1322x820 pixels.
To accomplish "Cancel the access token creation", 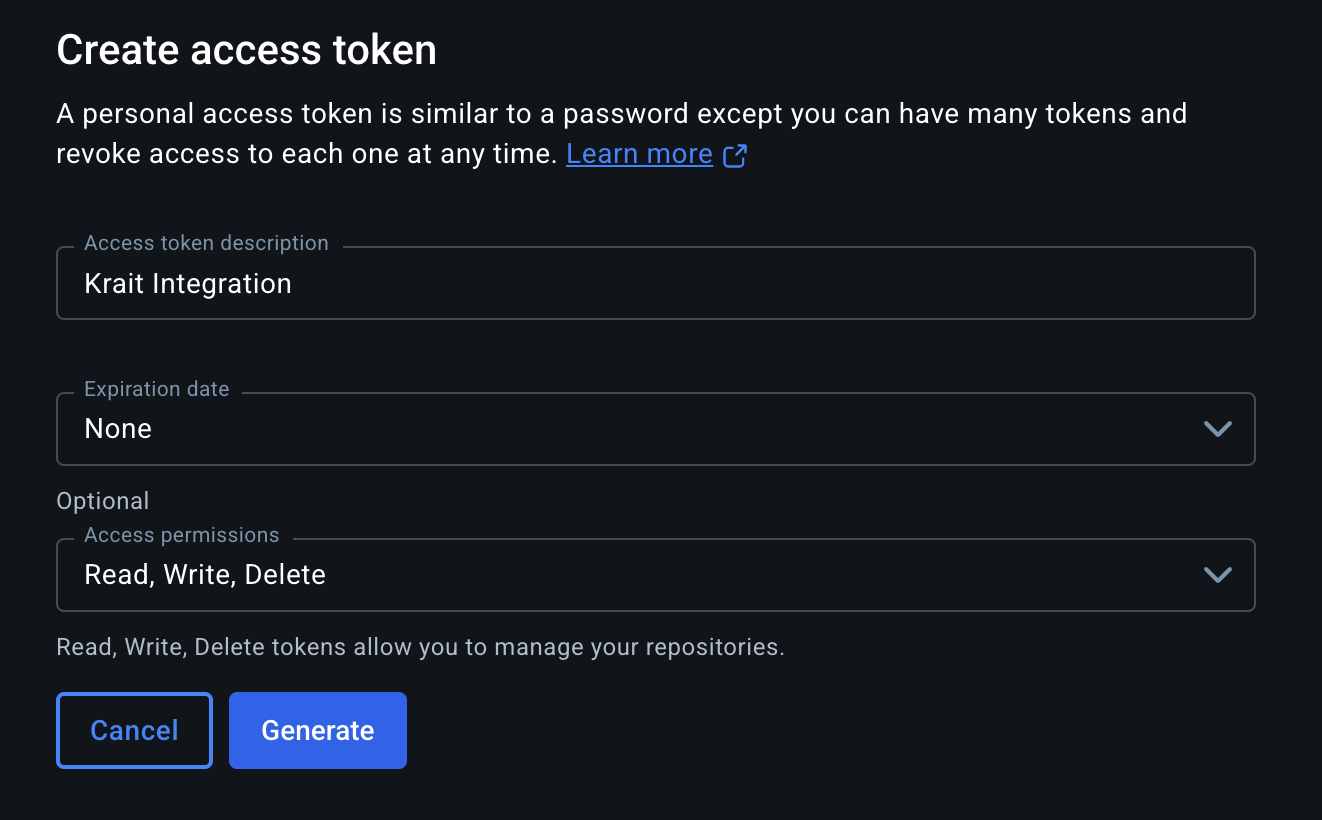I will click(134, 730).
